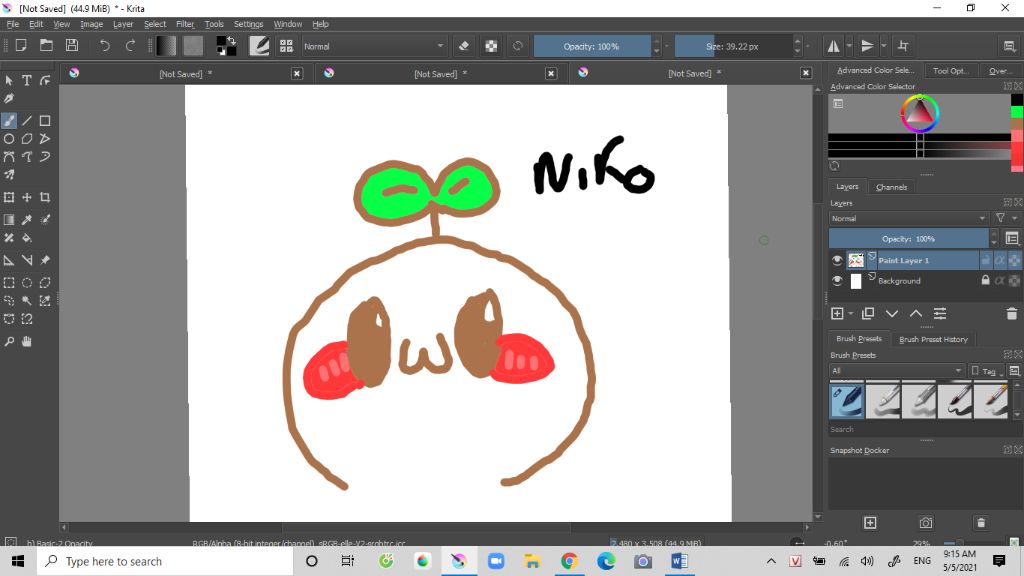Select the Rectangular Selection tool
1024x576 pixels.
9,283
